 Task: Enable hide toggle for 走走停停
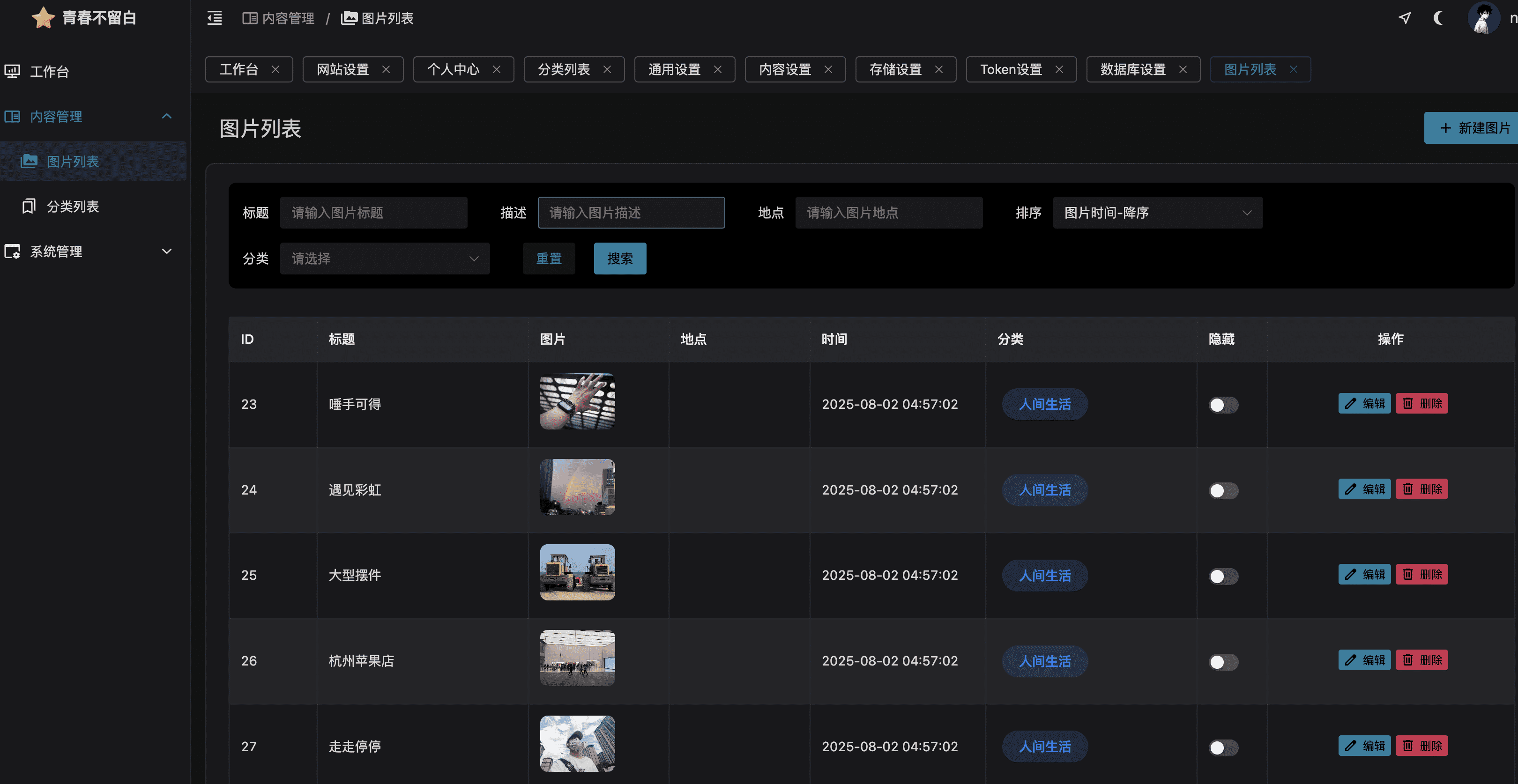coord(1223,747)
